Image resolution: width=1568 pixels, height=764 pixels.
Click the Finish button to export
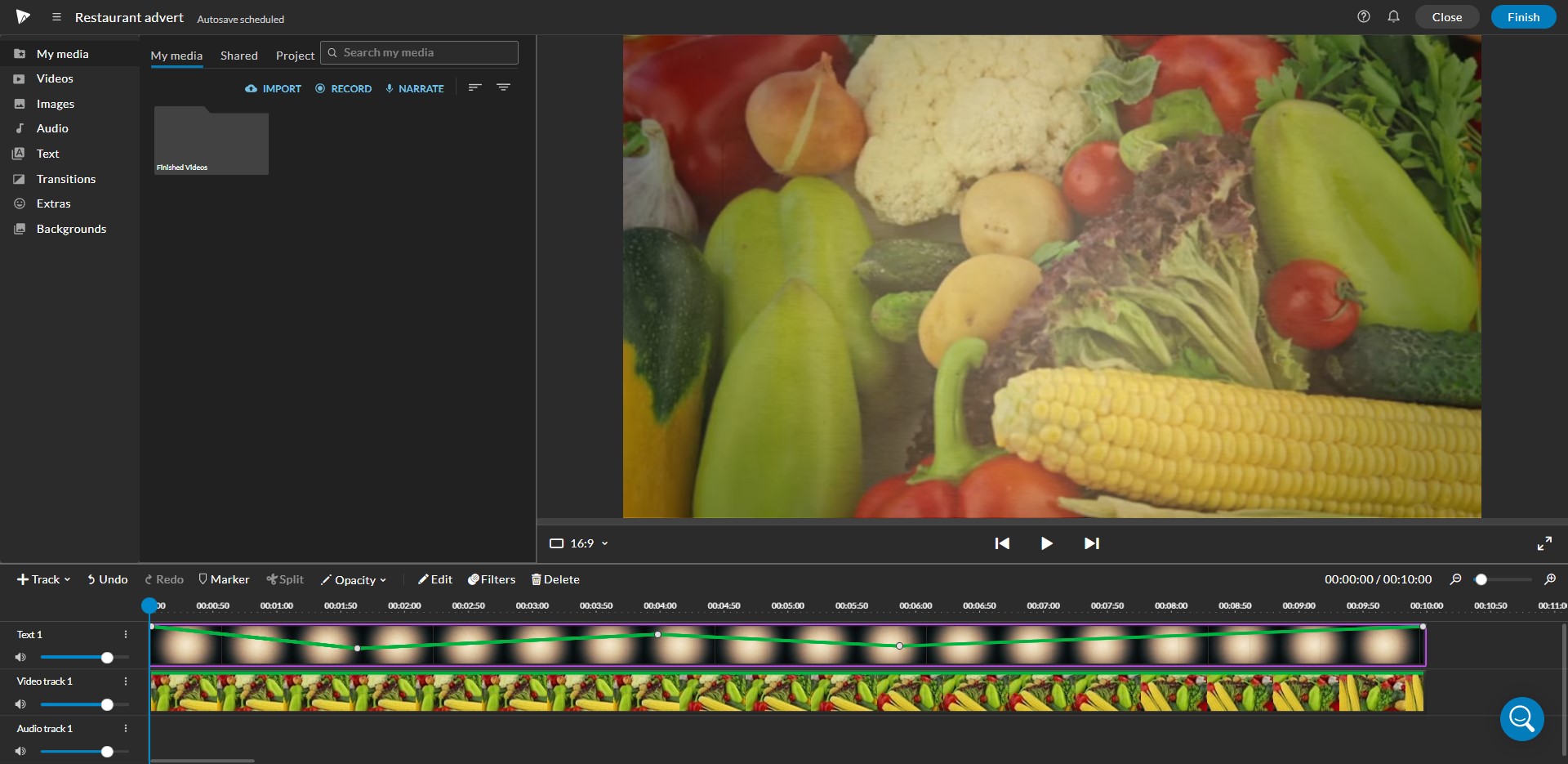tap(1523, 16)
